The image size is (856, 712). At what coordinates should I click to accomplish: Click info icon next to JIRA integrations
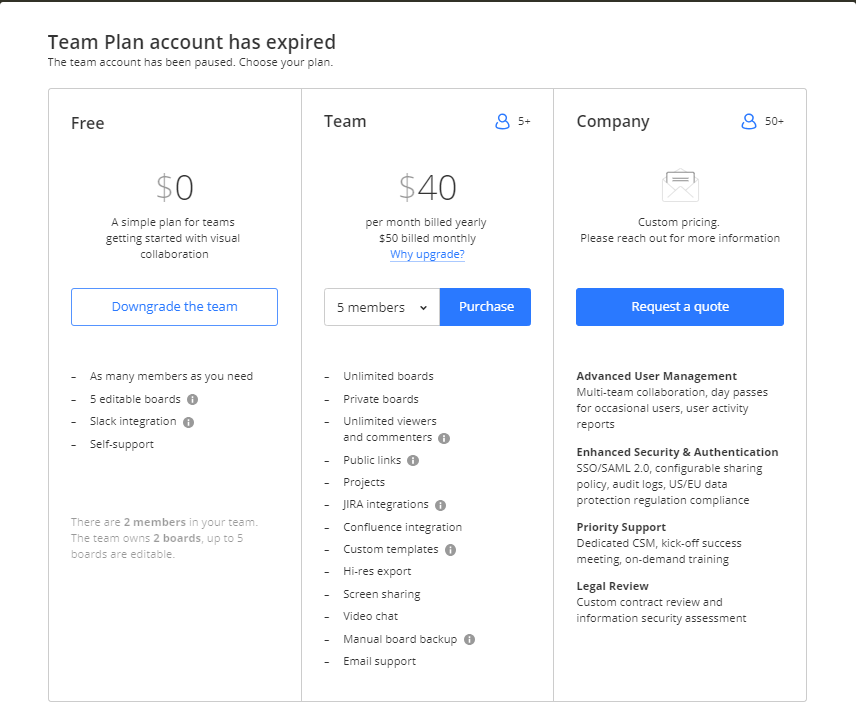(440, 505)
